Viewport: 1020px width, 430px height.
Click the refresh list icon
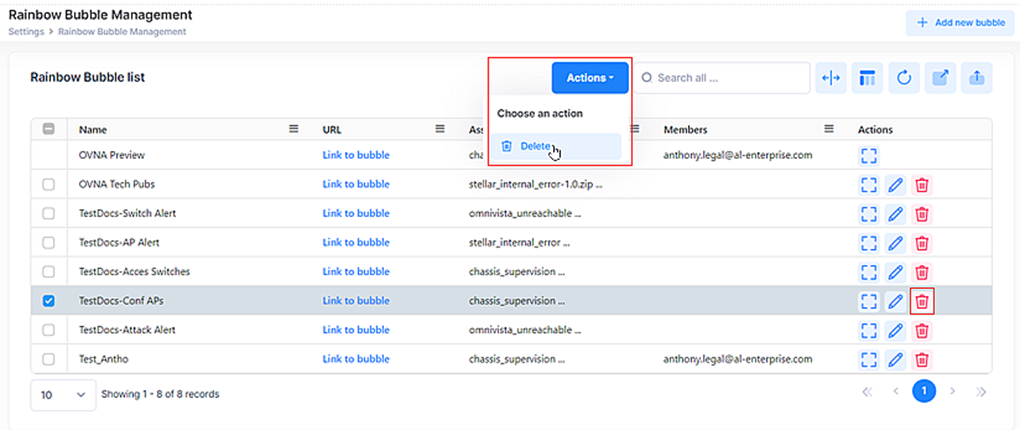904,78
